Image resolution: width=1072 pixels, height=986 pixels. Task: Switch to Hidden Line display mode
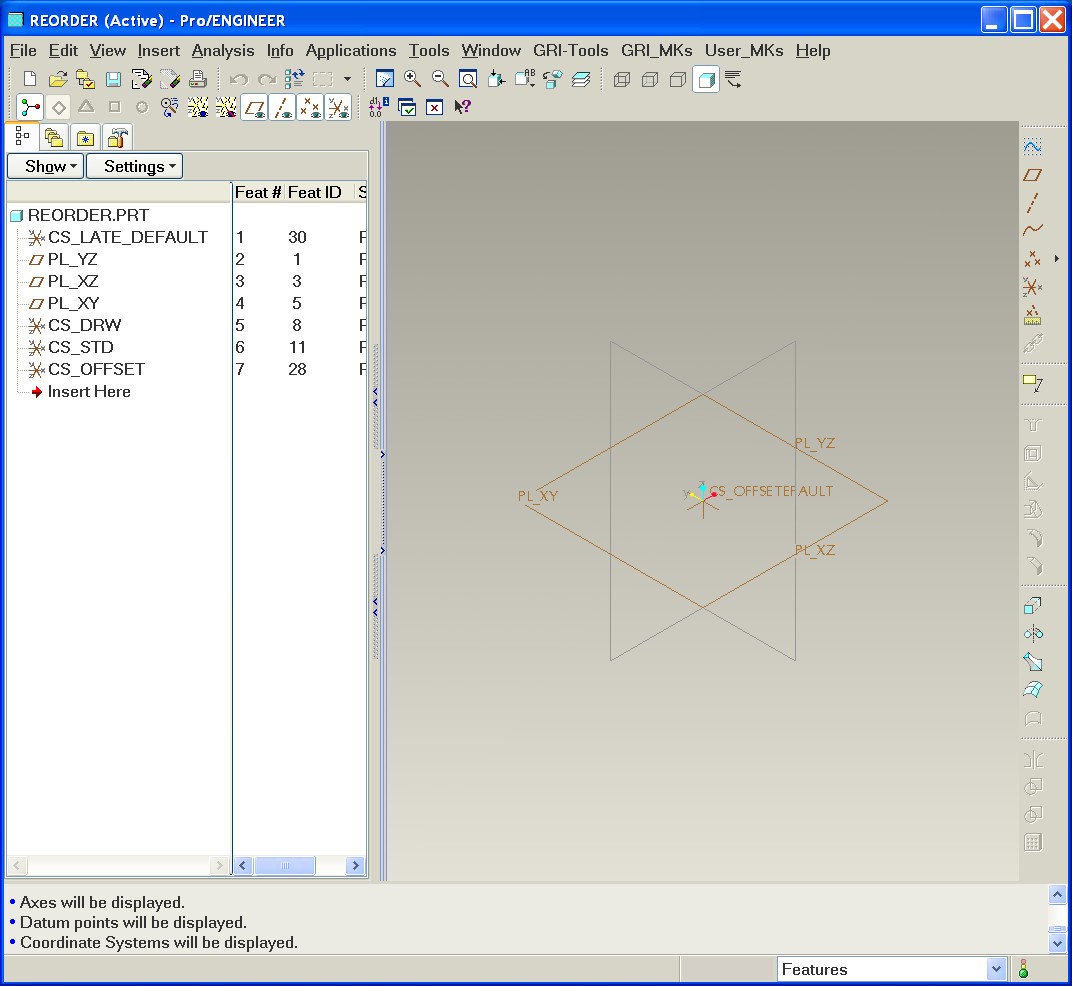coord(650,80)
